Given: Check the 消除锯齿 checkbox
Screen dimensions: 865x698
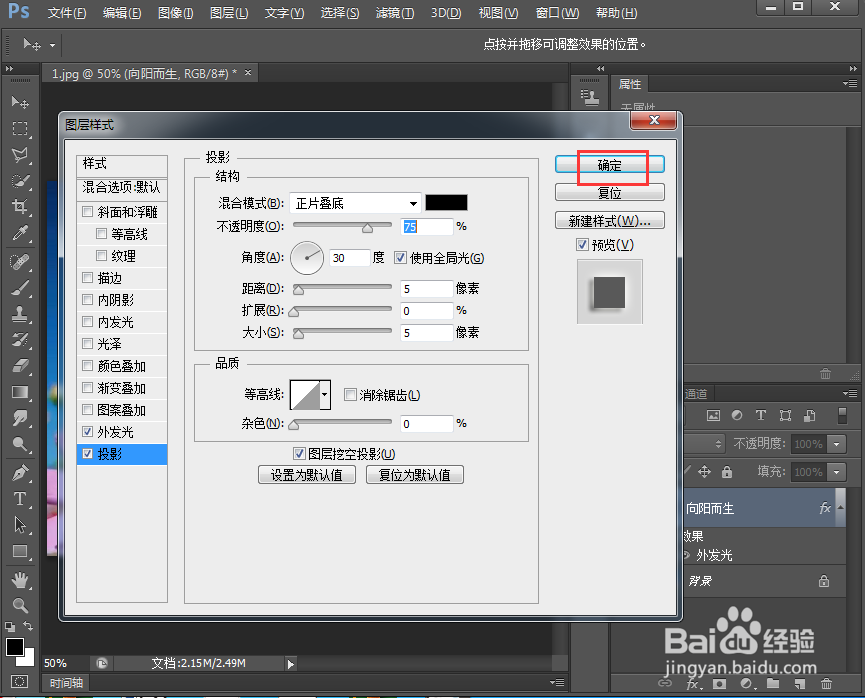Looking at the screenshot, I should pos(350,395).
